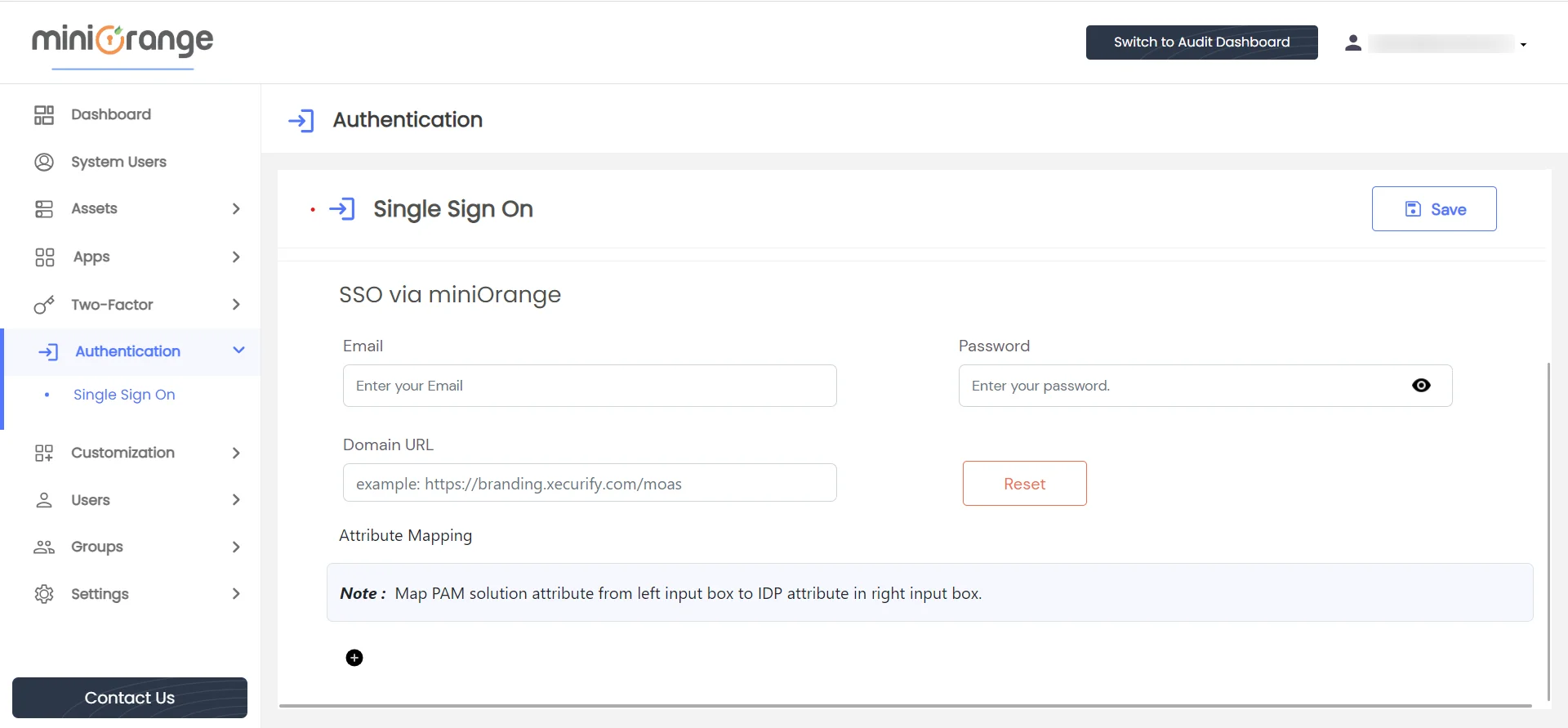
Task: Open the Assets section icon
Action: click(43, 208)
